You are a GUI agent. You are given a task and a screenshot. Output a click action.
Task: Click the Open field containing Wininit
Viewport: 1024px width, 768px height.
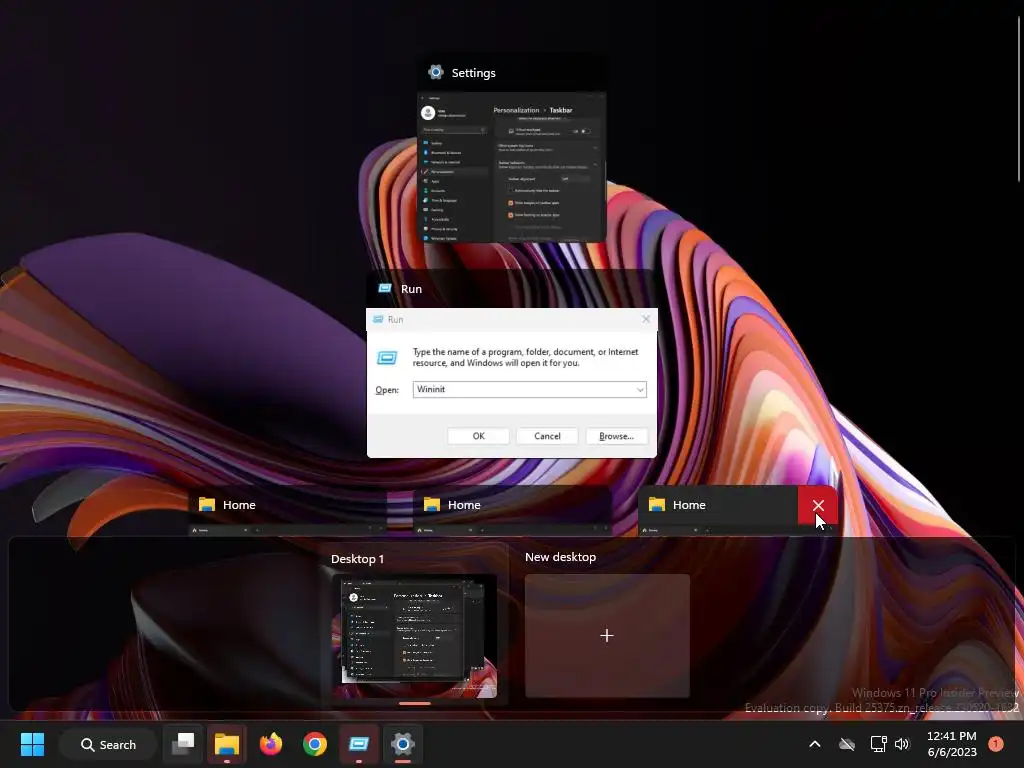529,389
